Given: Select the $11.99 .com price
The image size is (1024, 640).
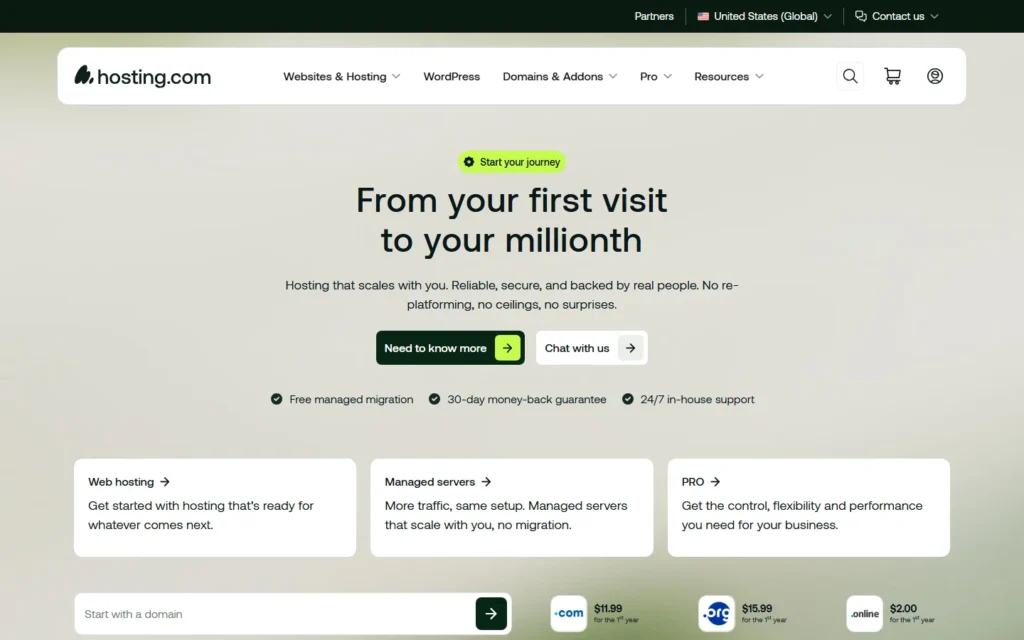Looking at the screenshot, I should (608, 608).
